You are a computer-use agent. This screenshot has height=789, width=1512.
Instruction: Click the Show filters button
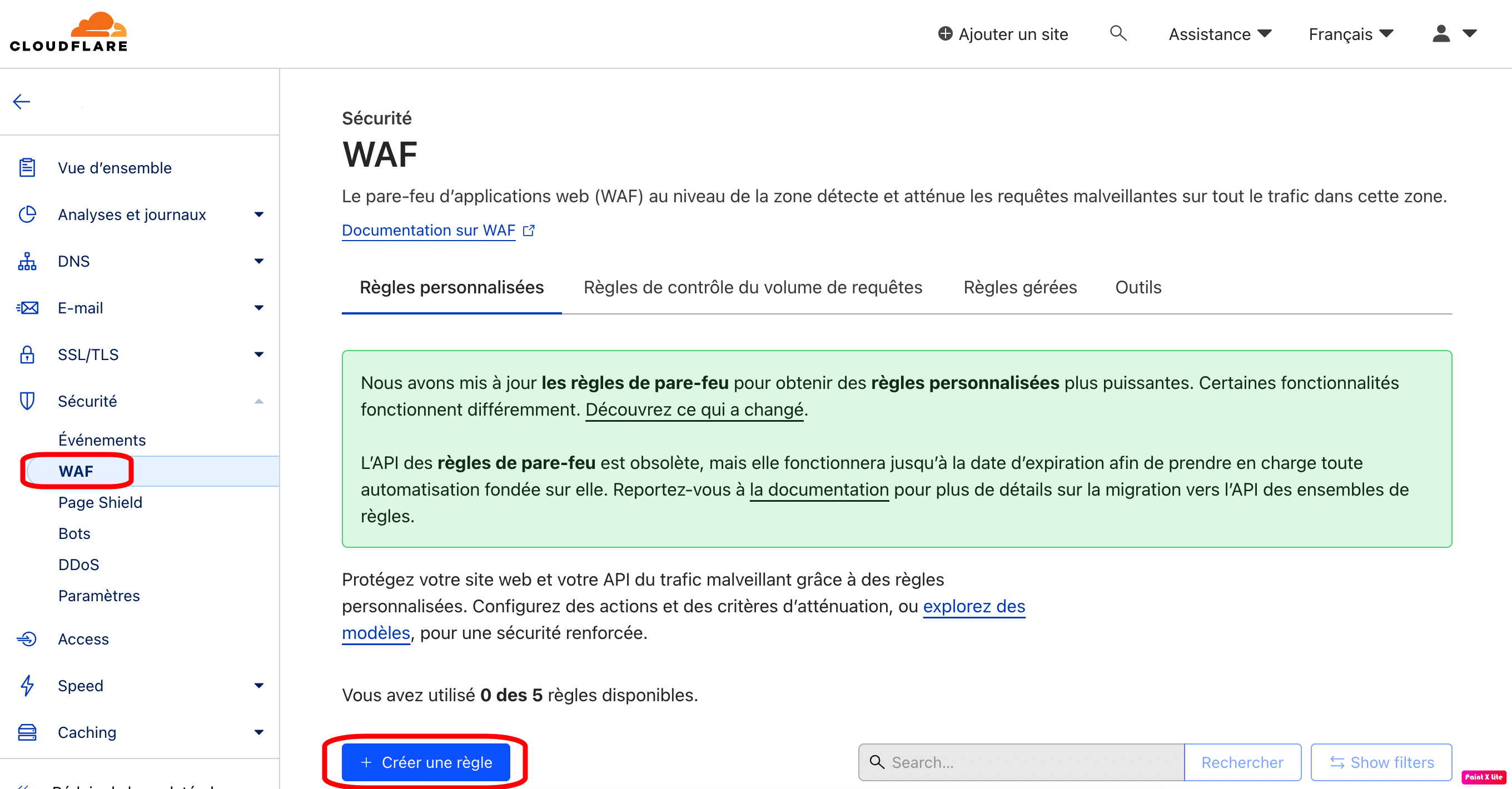1381,762
